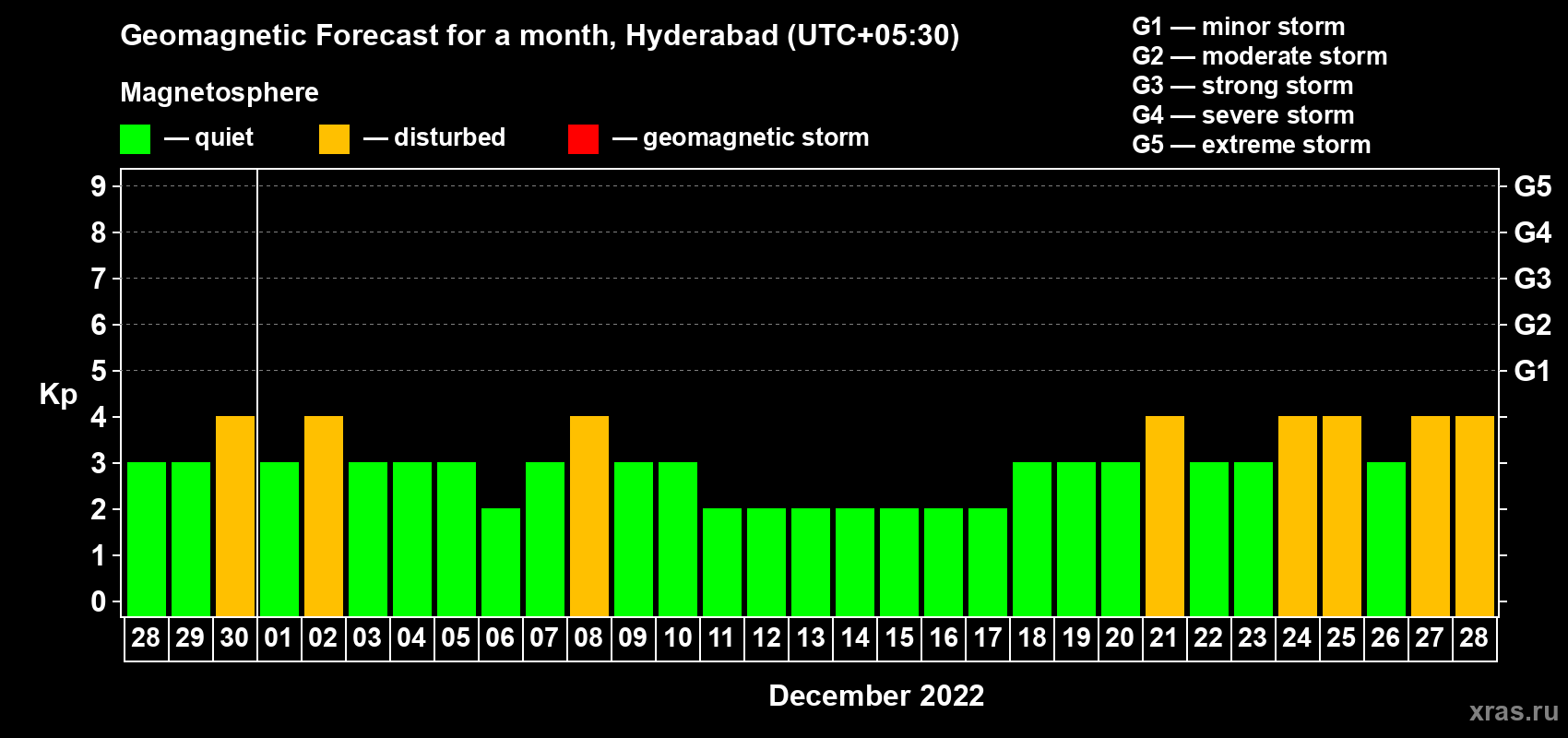Image resolution: width=1568 pixels, height=738 pixels.
Task: Click the Kp value 0 tick label
Action: [99, 601]
